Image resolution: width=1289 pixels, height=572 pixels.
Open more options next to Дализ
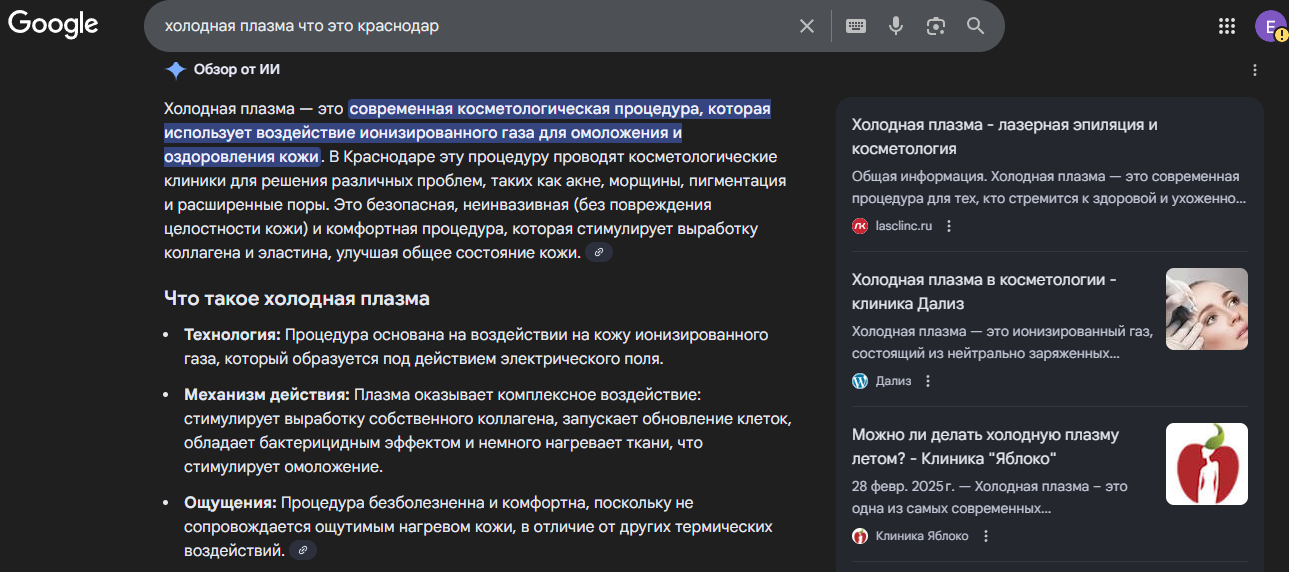pos(928,381)
